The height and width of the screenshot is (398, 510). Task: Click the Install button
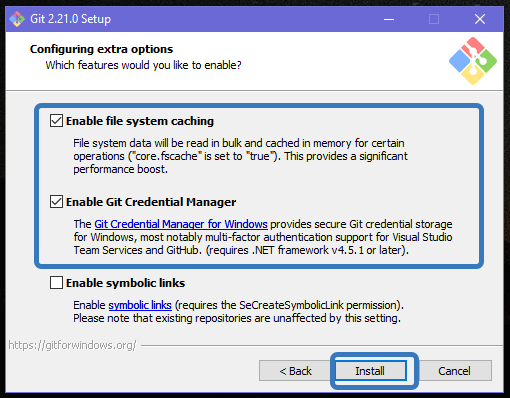(370, 371)
